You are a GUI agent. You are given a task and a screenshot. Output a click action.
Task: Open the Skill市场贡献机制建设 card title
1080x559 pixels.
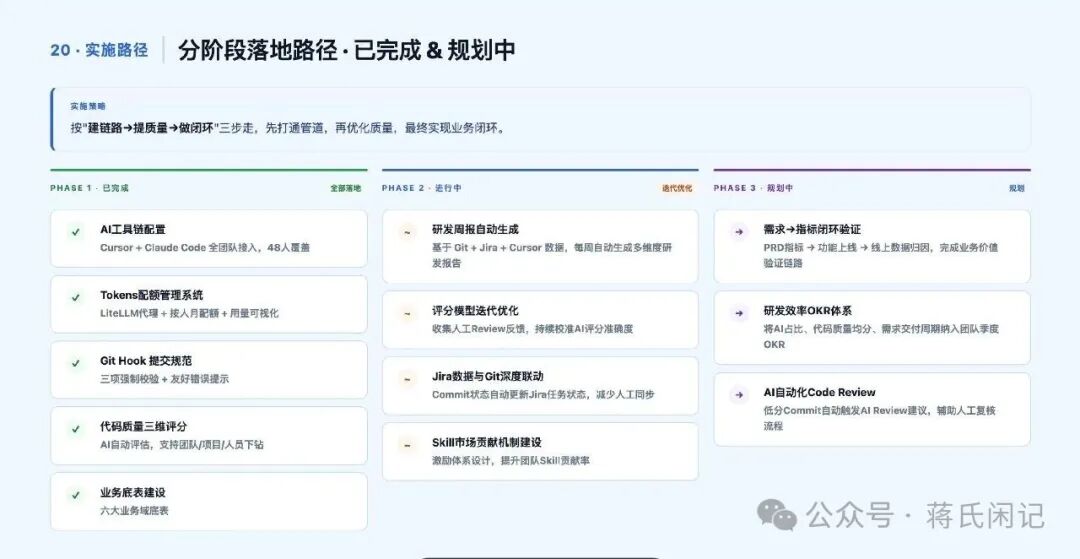tap(487, 442)
